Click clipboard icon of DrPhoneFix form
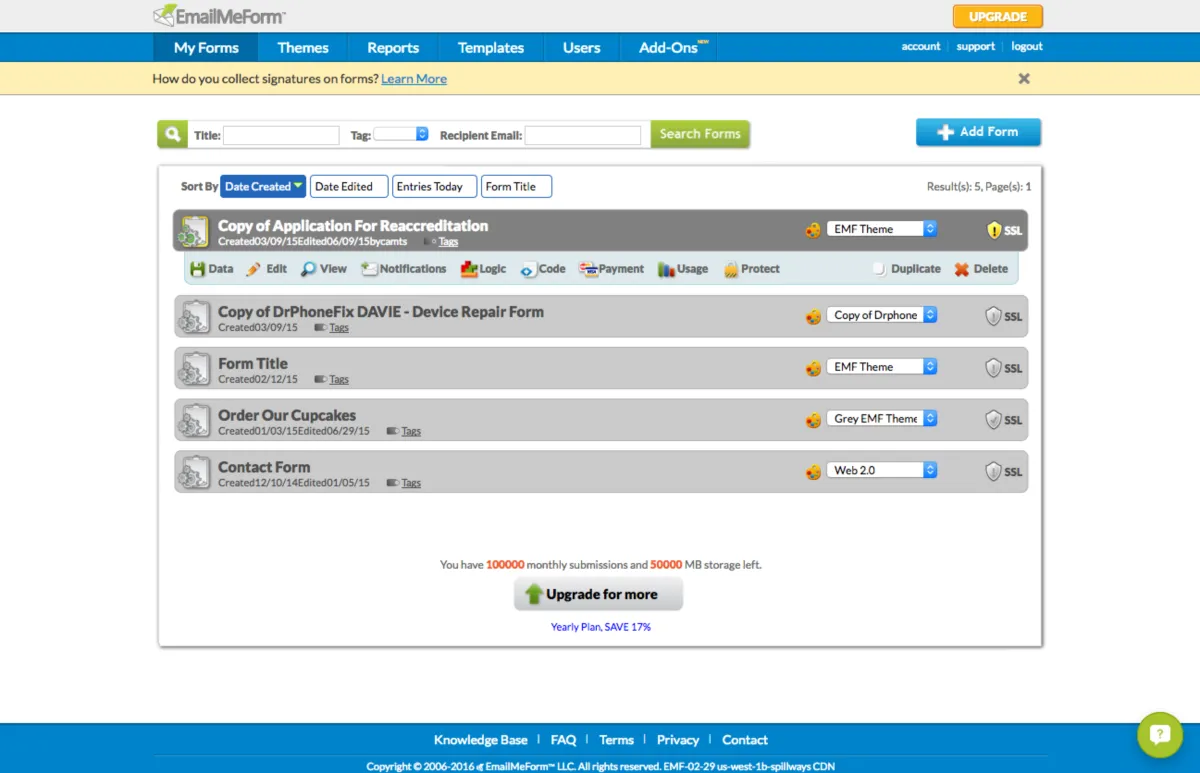 tap(193, 316)
